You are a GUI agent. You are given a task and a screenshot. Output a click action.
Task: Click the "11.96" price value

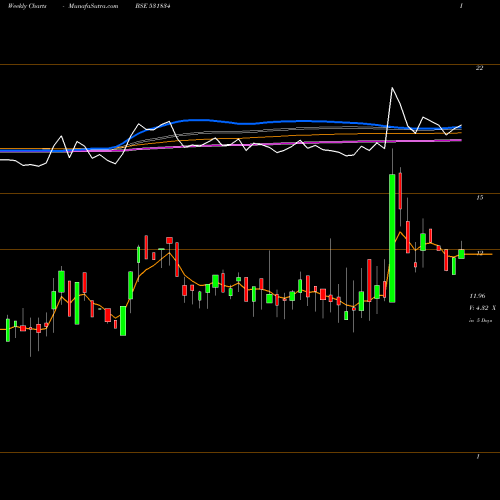(x=477, y=296)
